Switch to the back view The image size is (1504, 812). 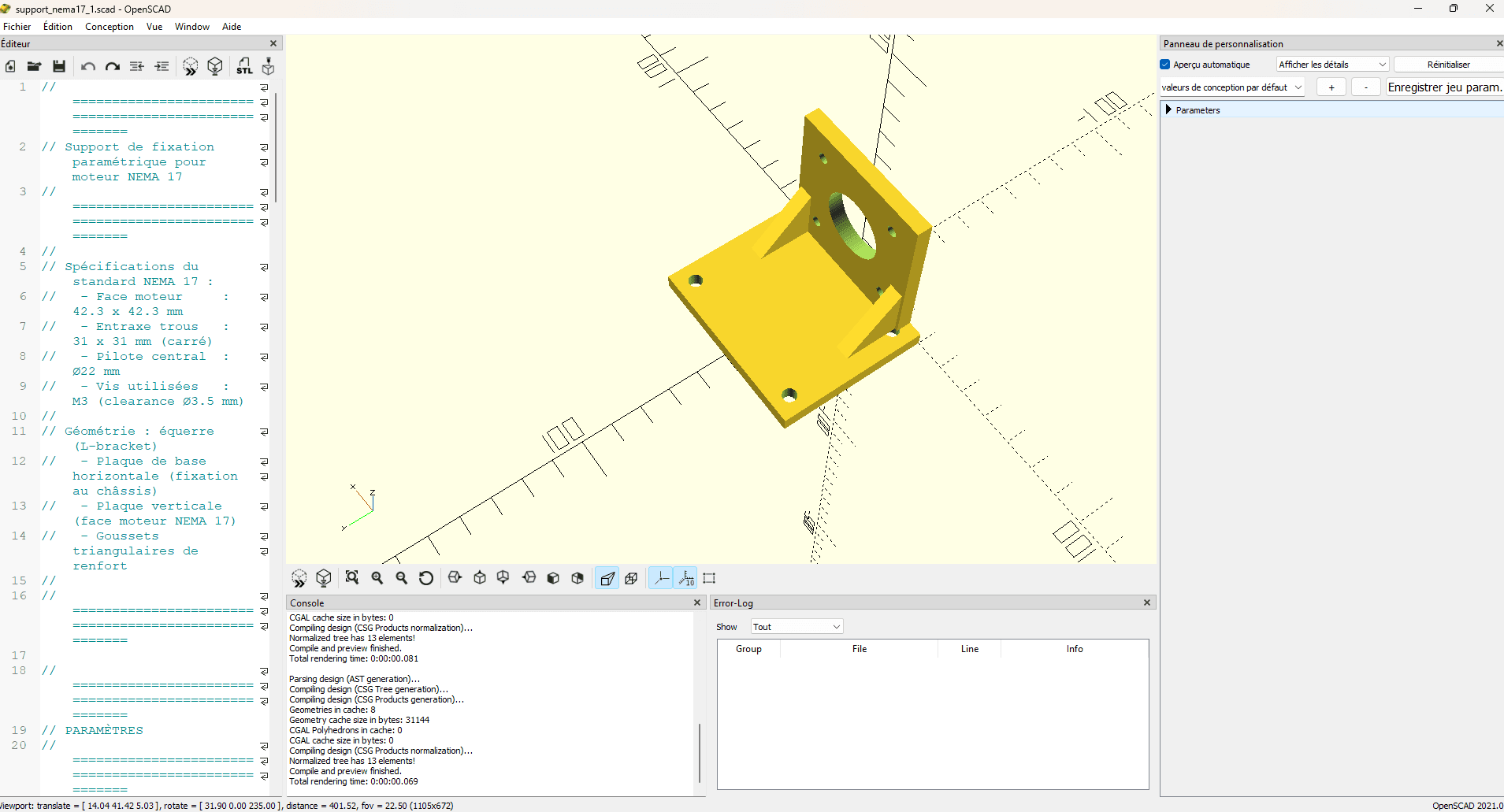click(577, 578)
